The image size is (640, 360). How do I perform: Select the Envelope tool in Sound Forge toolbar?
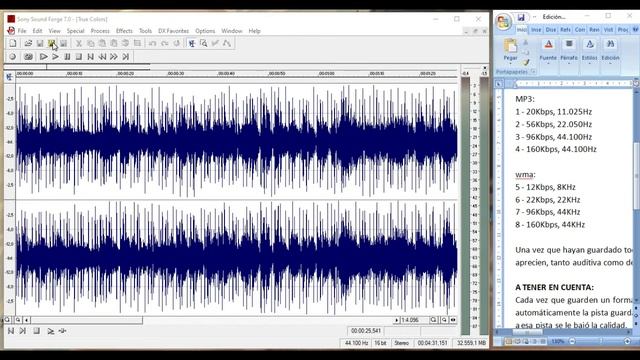[x=227, y=43]
